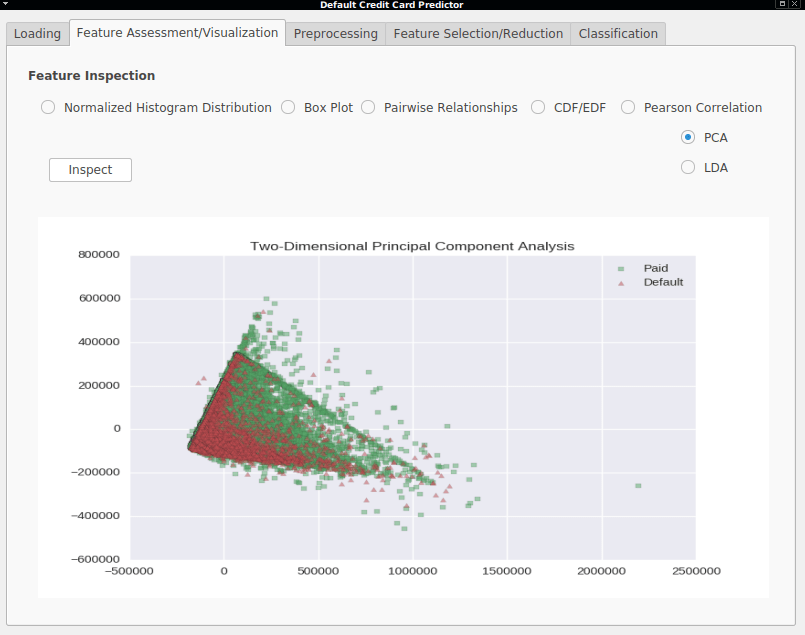Choose Pearson Correlation option
This screenshot has width=805, height=635.
[x=628, y=107]
